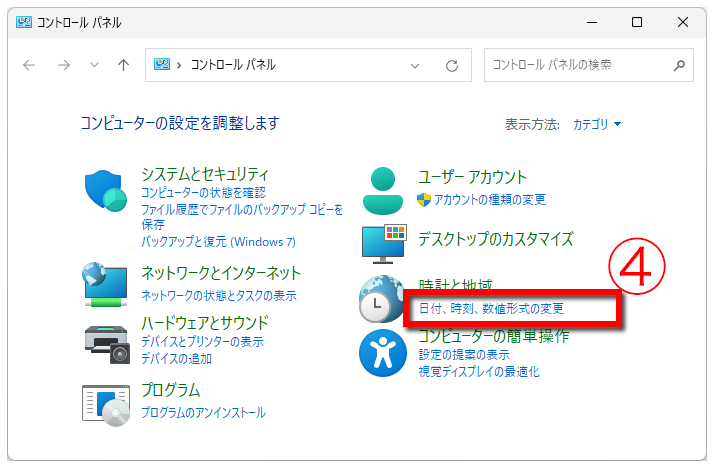The height and width of the screenshot is (470, 716).
Task: Click the コントロール パネルの検索 search field
Action: pos(578,65)
